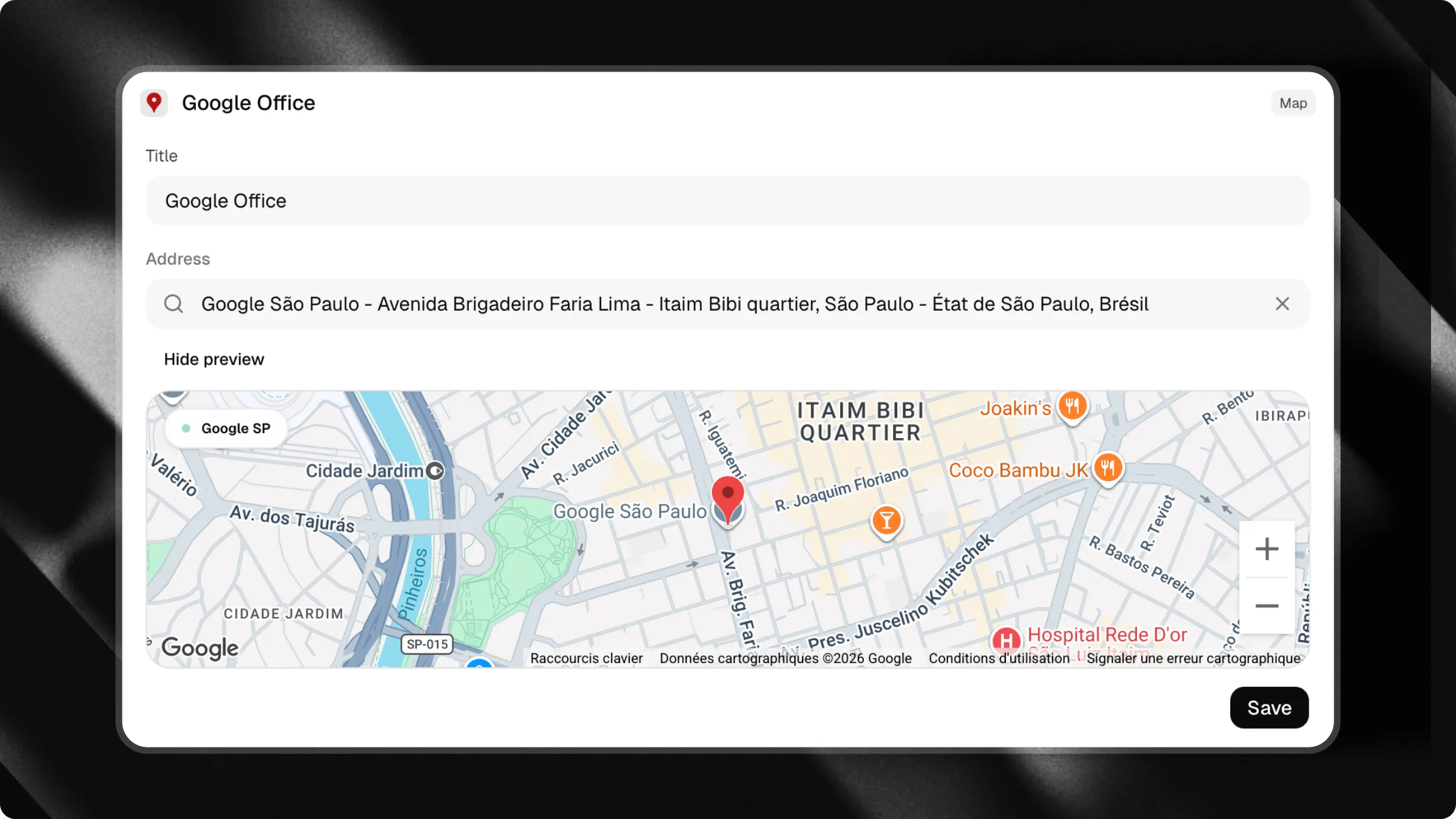Click the Google logo on map

pyautogui.click(x=200, y=648)
